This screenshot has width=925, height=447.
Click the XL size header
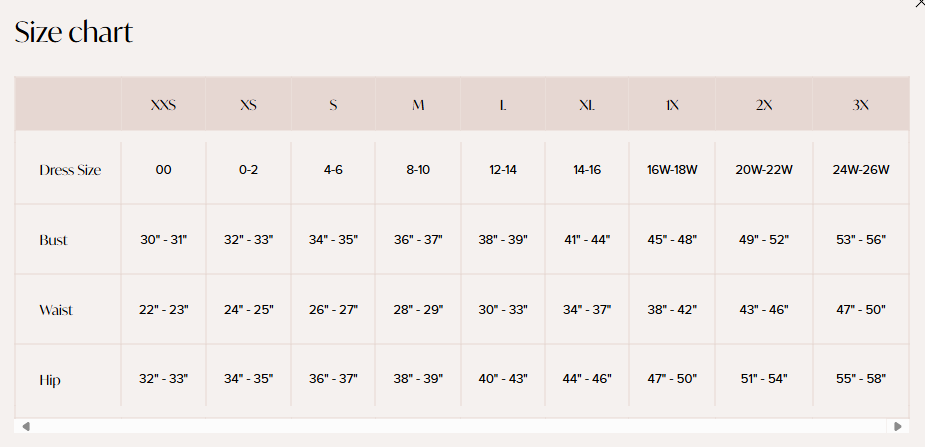587,105
